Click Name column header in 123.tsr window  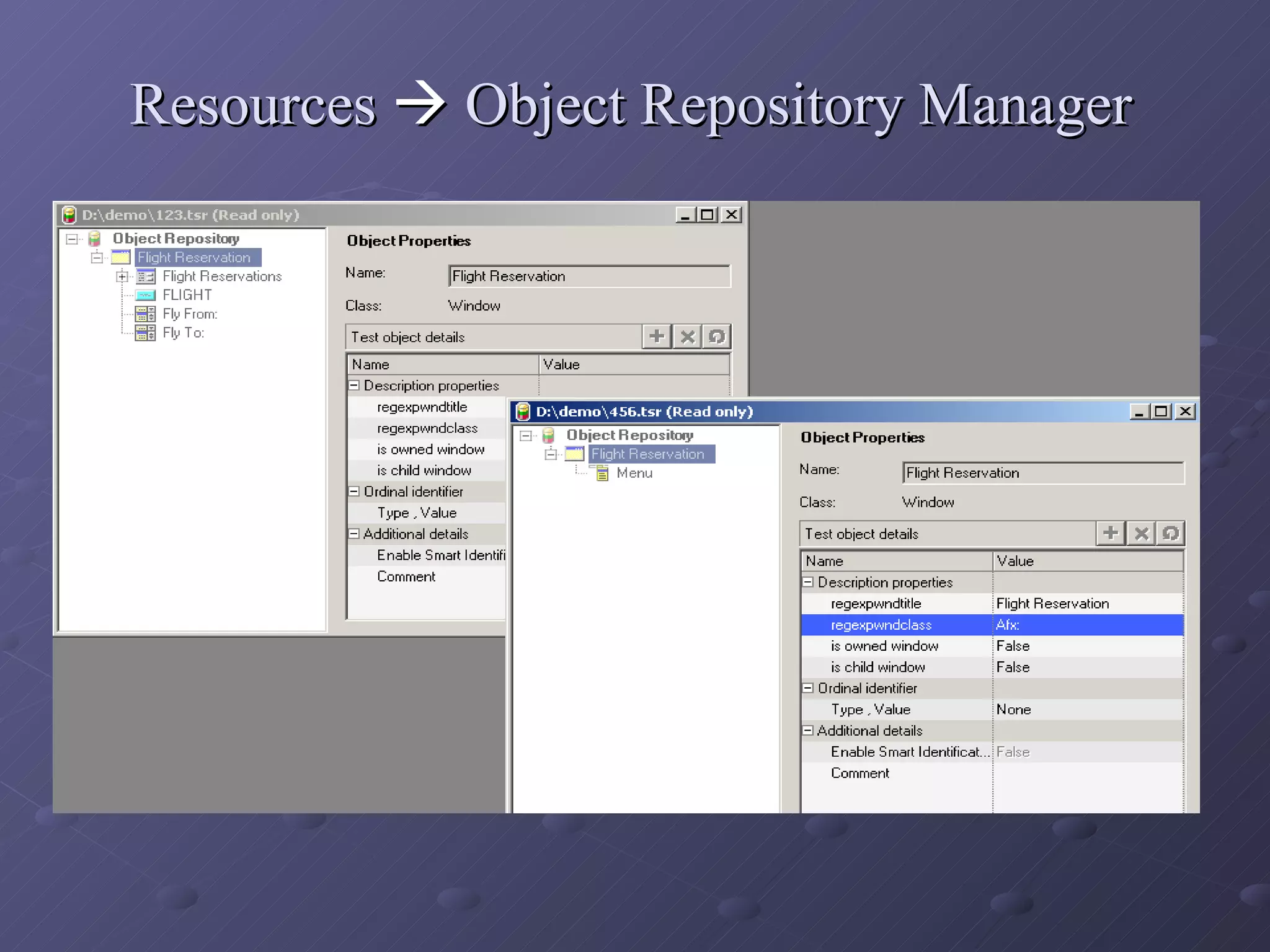click(x=443, y=364)
